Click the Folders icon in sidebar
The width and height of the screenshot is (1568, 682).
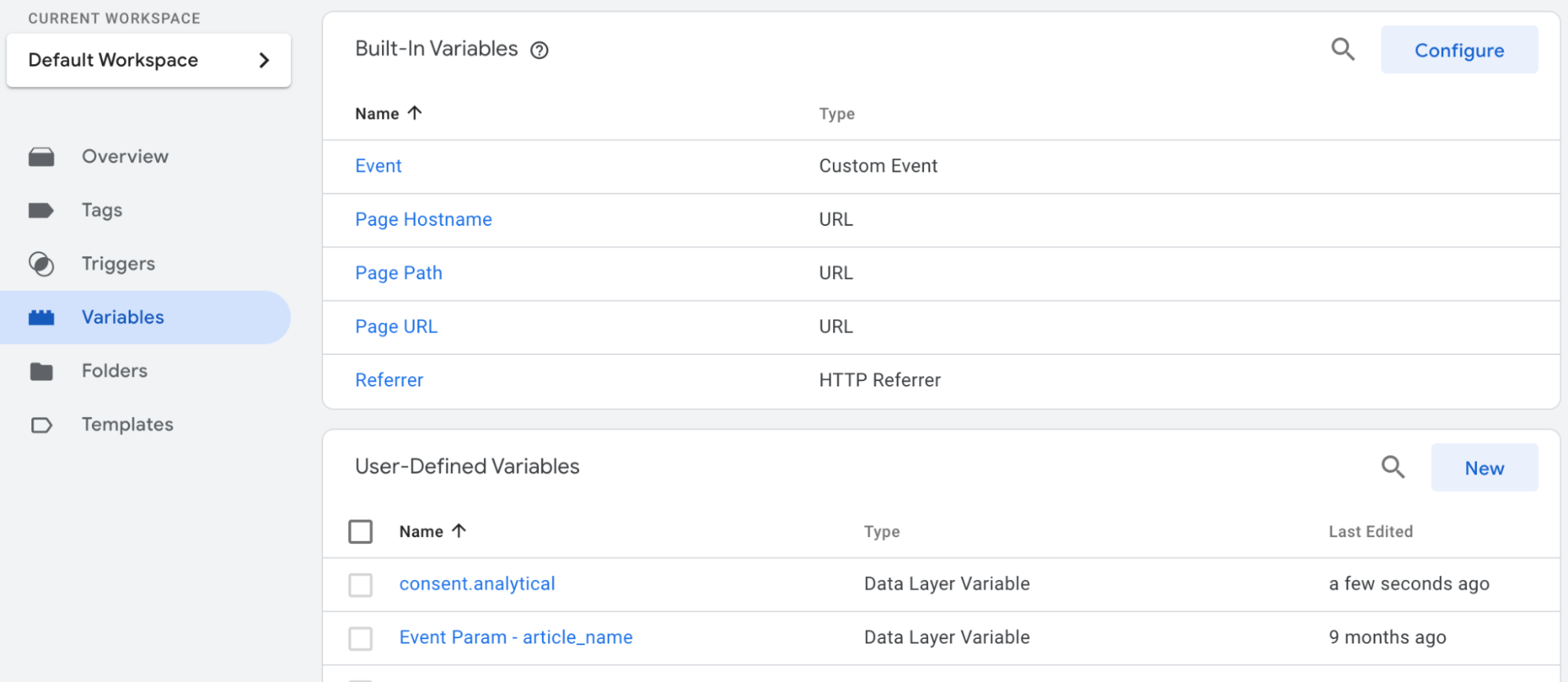tap(42, 372)
